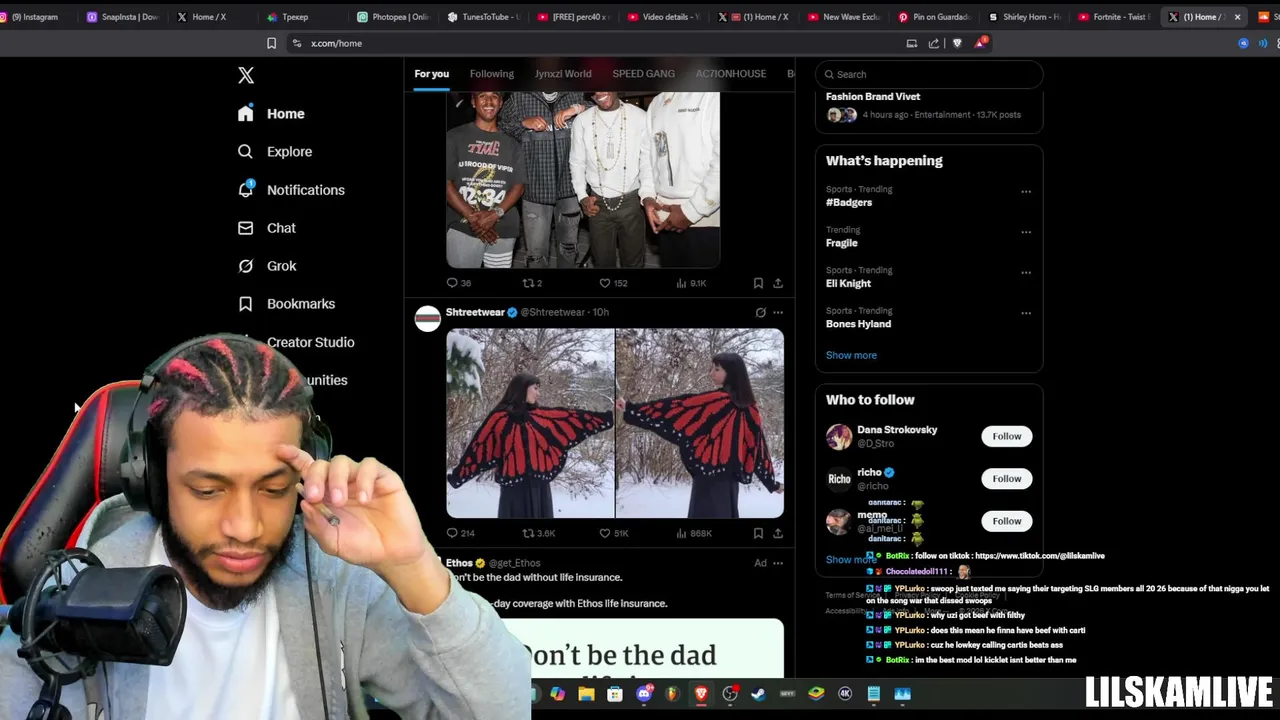This screenshot has width=1280, height=720.
Task: Open Shtreetwear profile avatar
Action: pos(428,318)
